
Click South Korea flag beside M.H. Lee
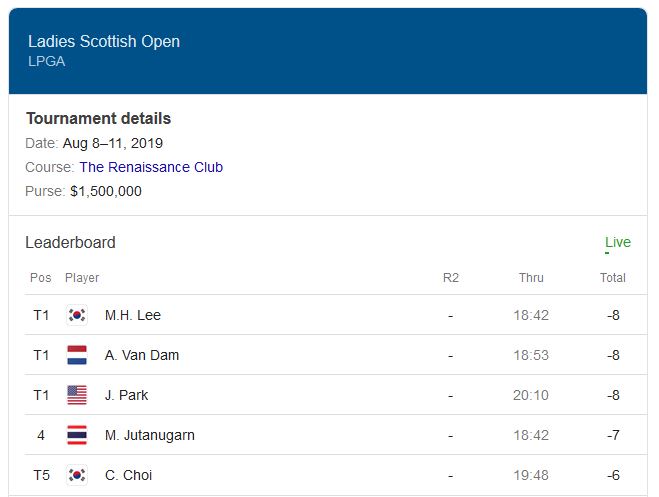pos(77,315)
